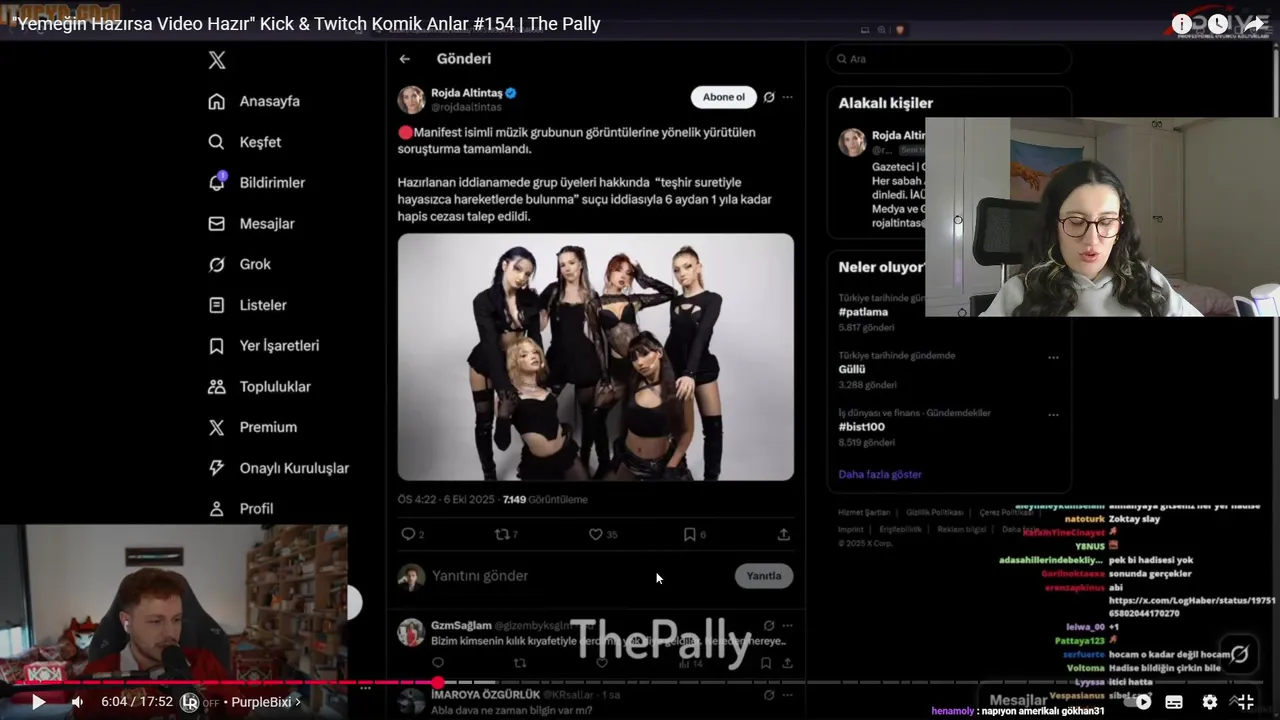The height and width of the screenshot is (720, 1280).
Task: Open Listeler in the sidebar
Action: pos(247,305)
